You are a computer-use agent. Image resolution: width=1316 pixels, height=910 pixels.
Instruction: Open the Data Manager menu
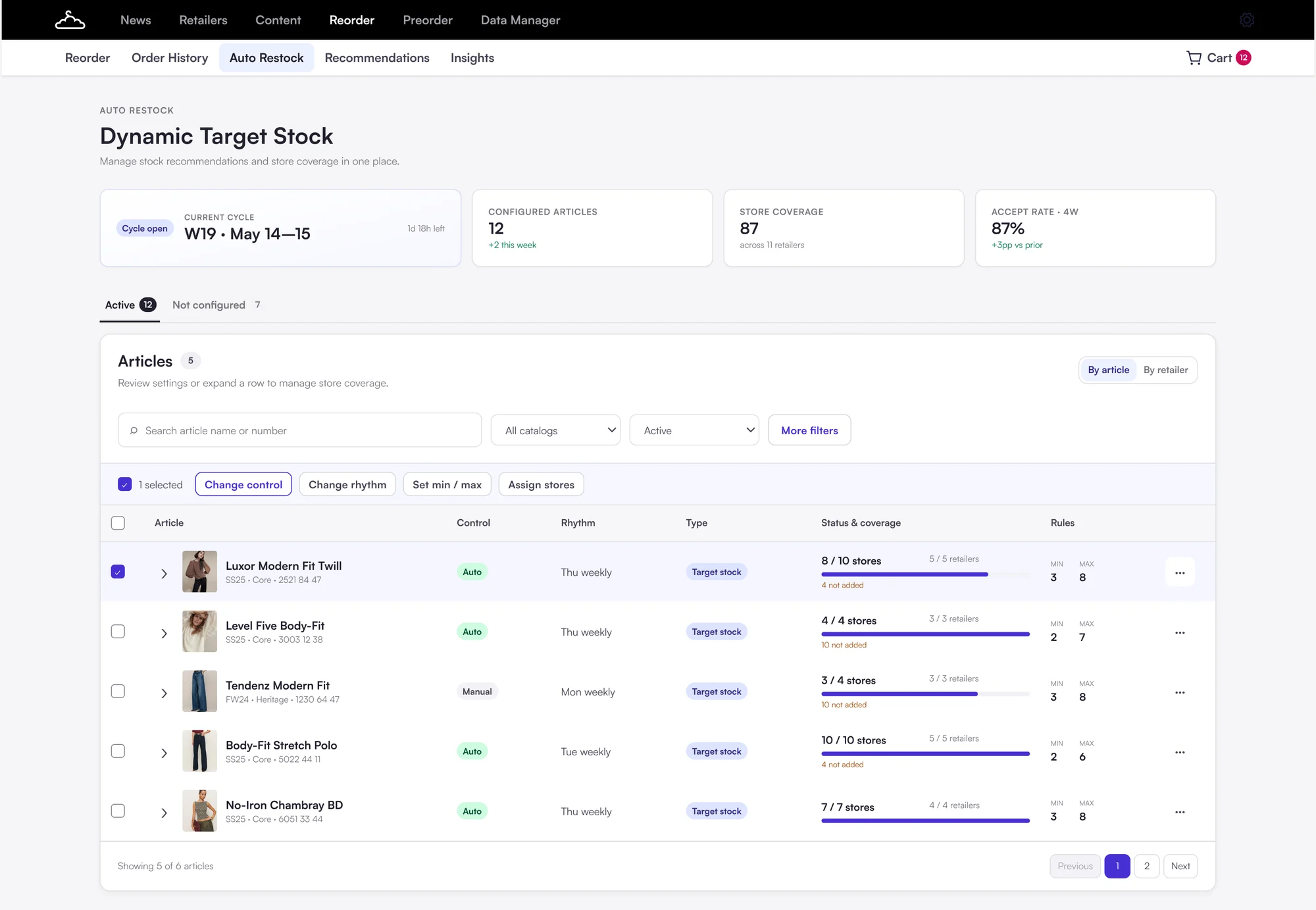pyautogui.click(x=520, y=20)
